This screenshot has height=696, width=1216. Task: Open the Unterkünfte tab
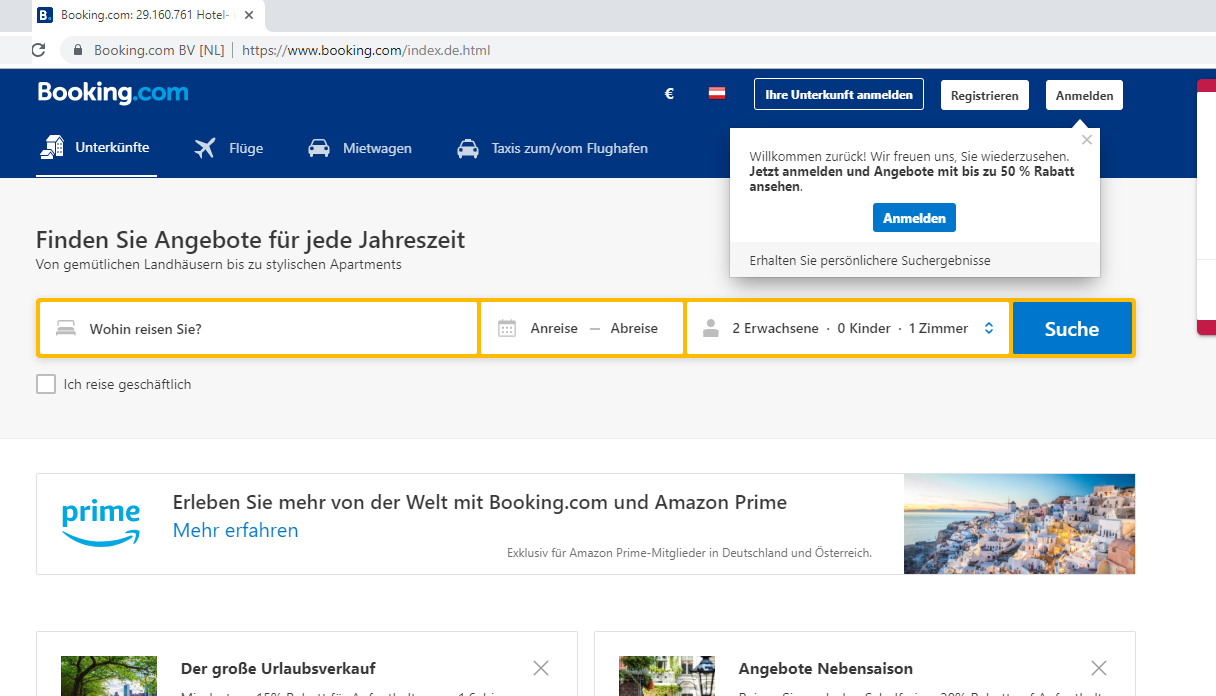coord(96,148)
